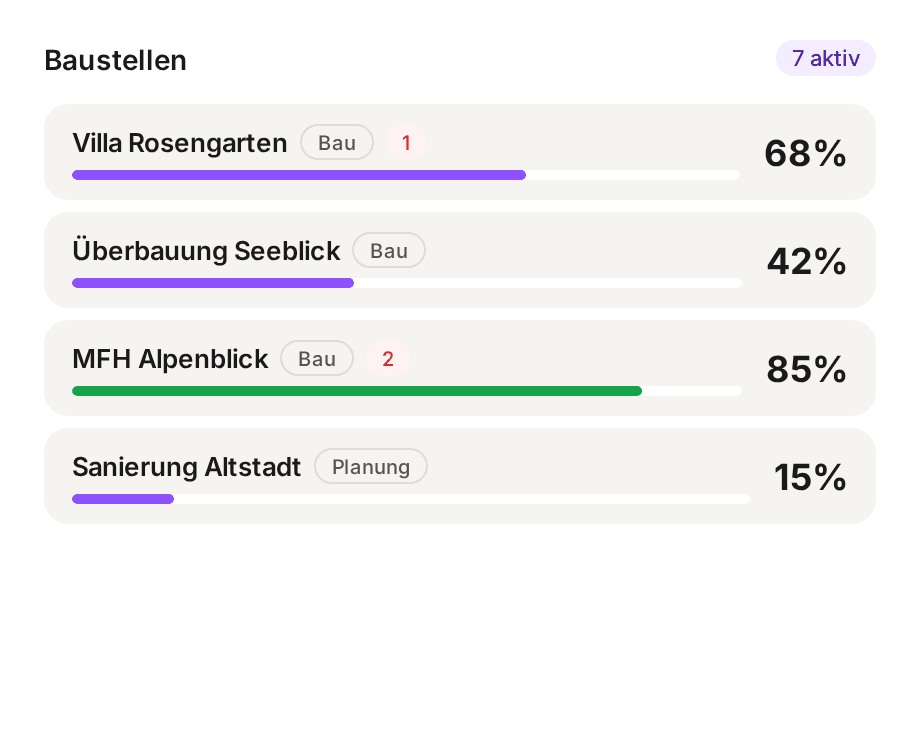Open the Villa Rosengarten project title
The width and height of the screenshot is (920, 740).
pos(180,143)
